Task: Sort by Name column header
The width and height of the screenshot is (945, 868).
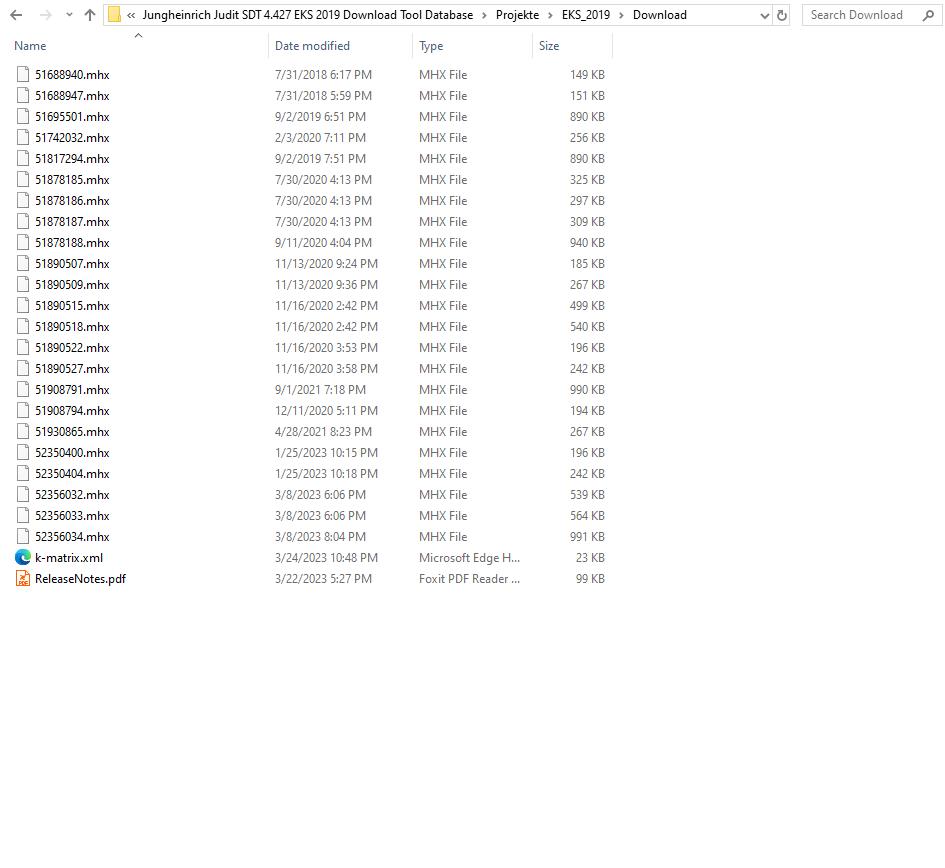Action: click(30, 46)
